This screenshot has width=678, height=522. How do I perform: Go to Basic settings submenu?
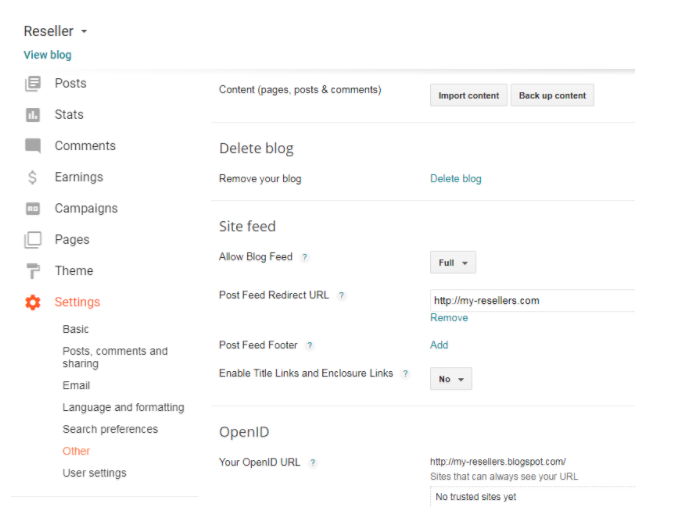pyautogui.click(x=75, y=329)
